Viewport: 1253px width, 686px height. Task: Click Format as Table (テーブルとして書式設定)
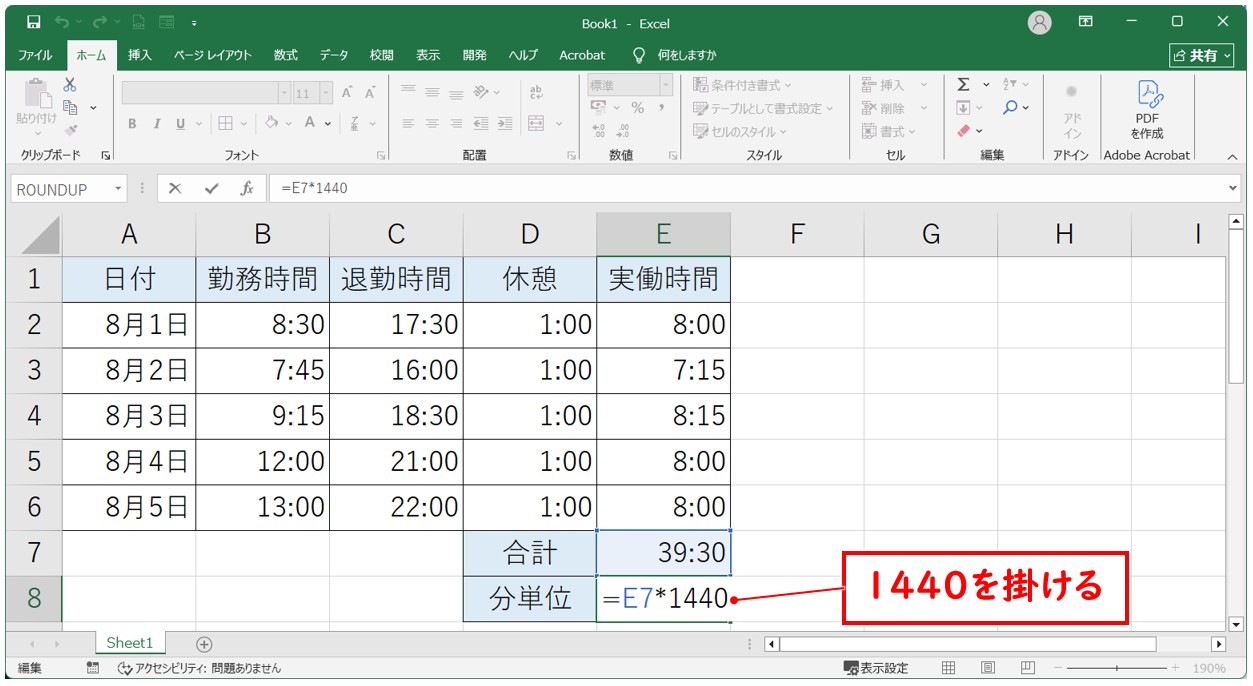pos(764,108)
